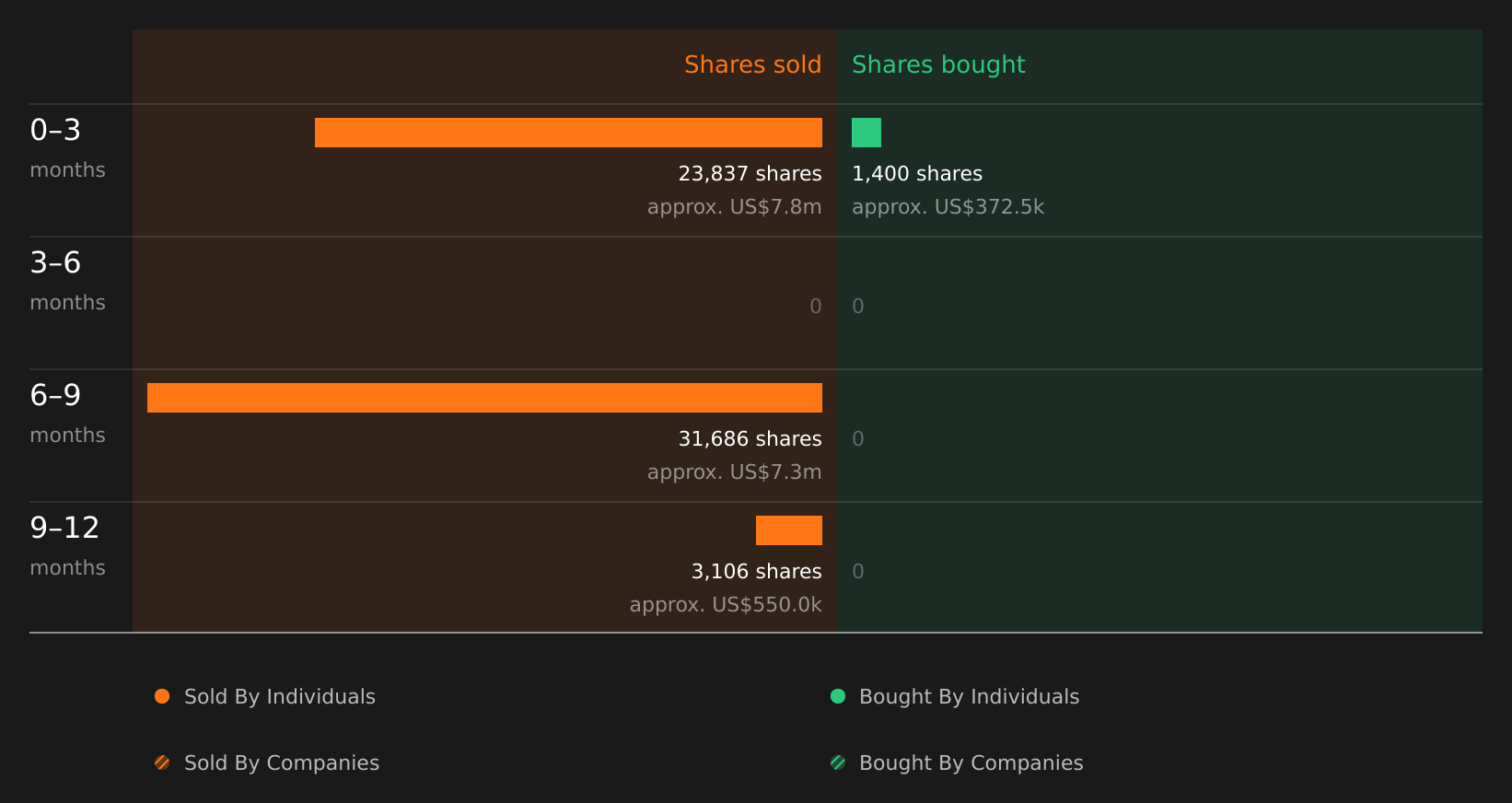Select the 9–12 months orange sold bar
Viewport: 1512px width, 803px height.
(x=789, y=530)
